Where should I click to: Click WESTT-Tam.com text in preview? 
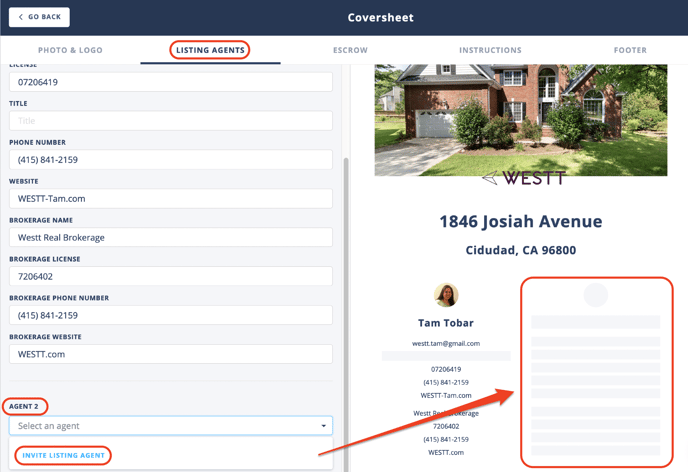coord(446,395)
